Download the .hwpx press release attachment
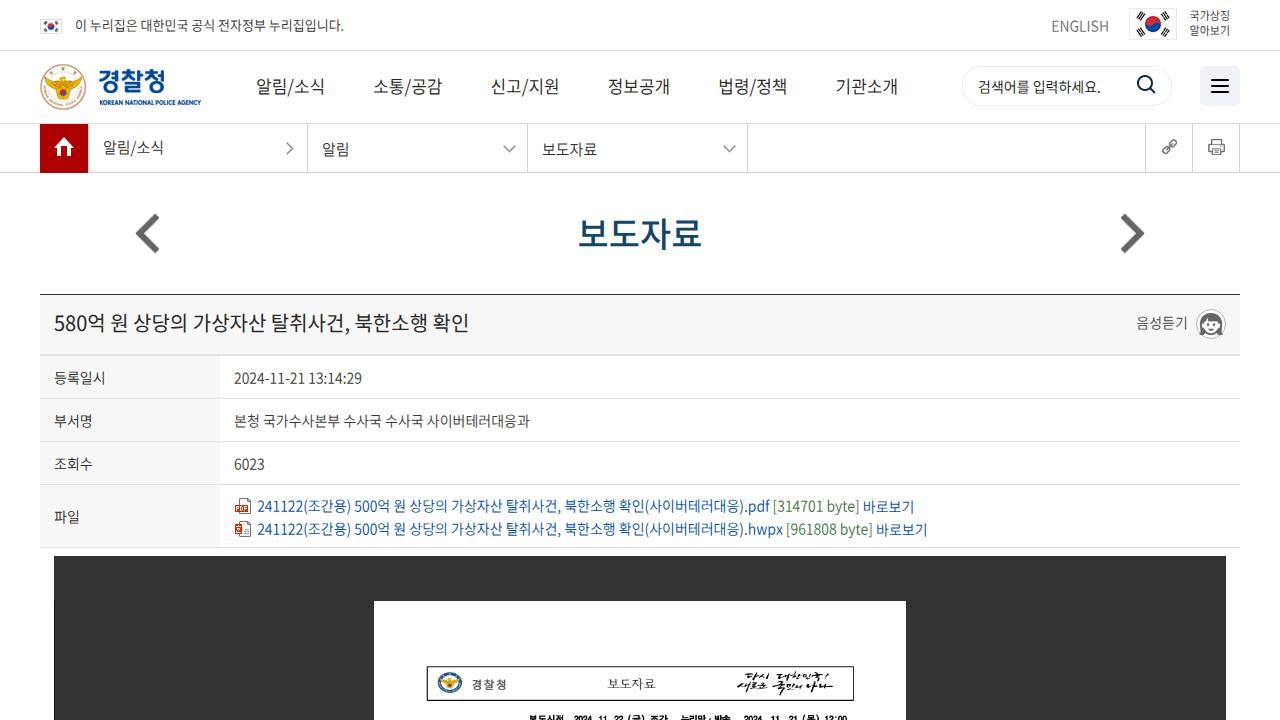The height and width of the screenshot is (720, 1280). 520,529
